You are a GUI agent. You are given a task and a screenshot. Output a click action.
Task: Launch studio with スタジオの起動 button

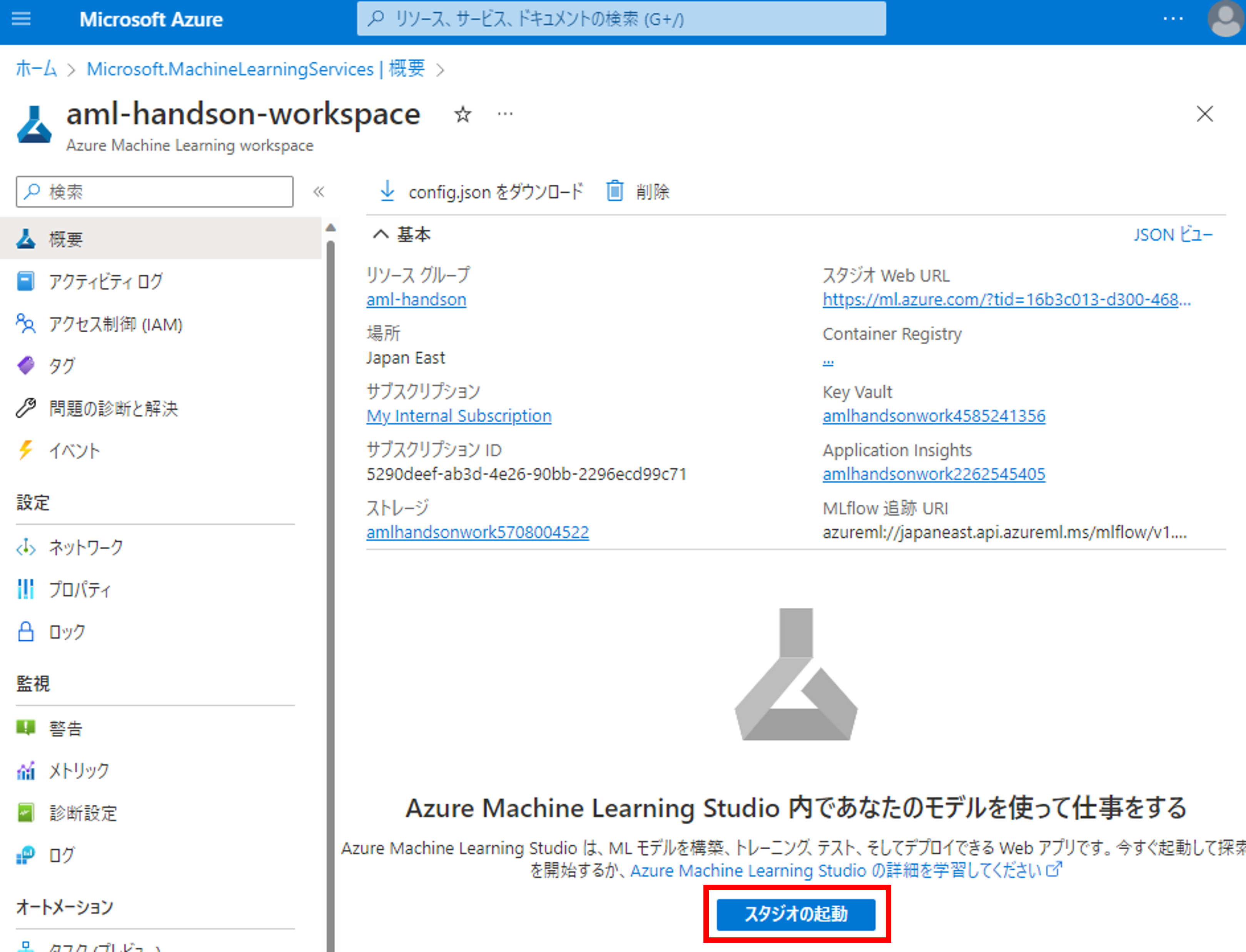[x=797, y=915]
